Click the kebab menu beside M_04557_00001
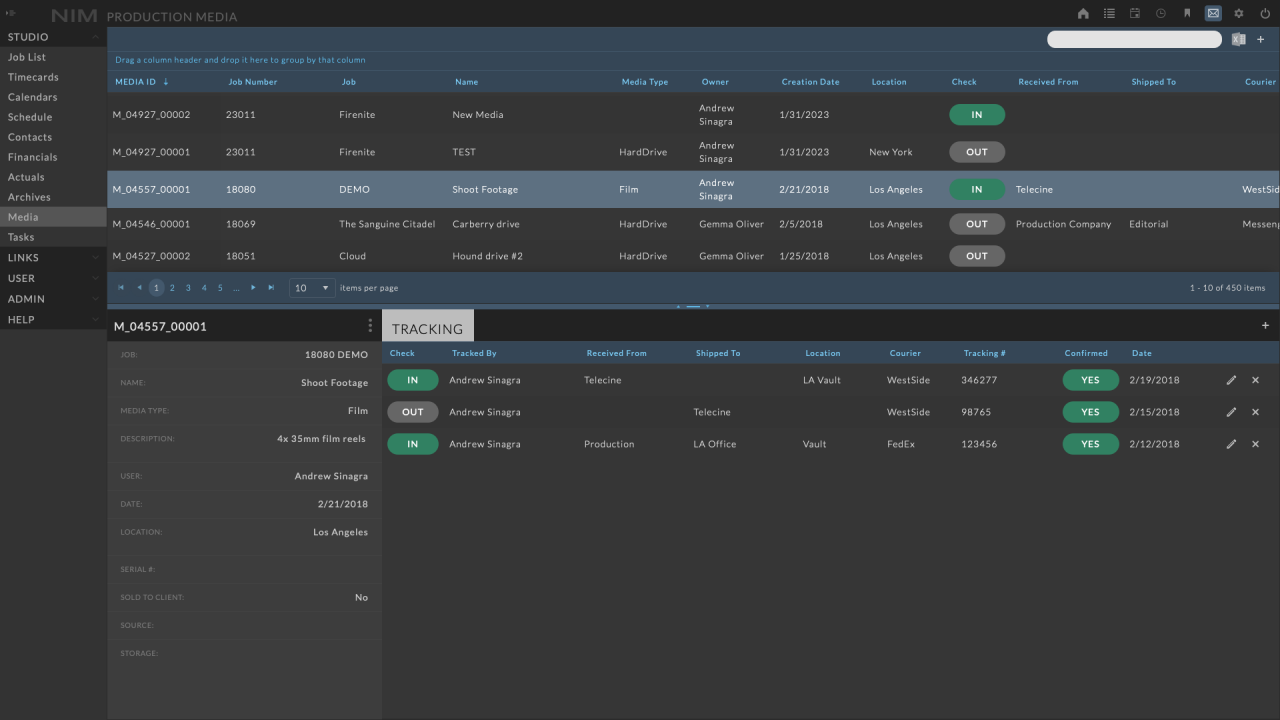Screen dimensions: 1280x720 pyautogui.click(x=370, y=325)
